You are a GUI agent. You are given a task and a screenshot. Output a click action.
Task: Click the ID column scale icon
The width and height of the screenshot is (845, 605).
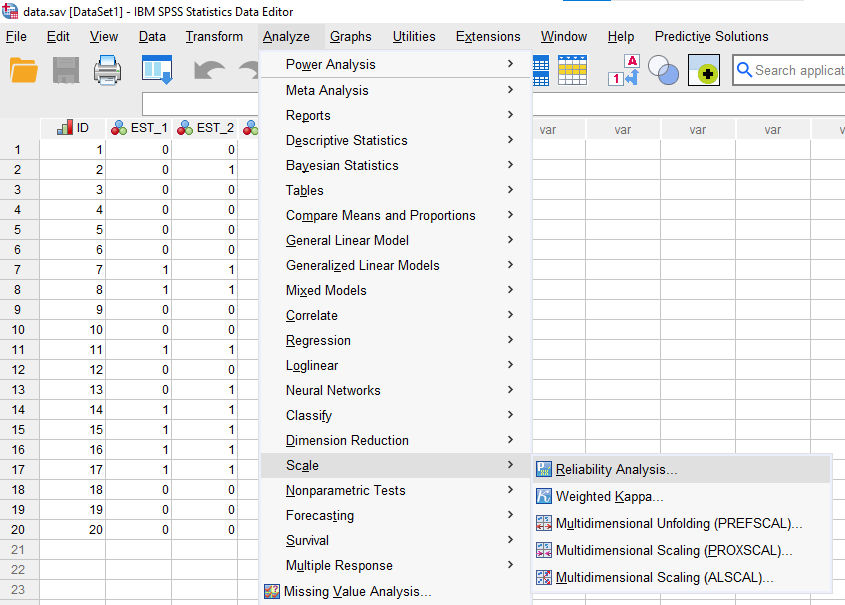click(x=65, y=128)
